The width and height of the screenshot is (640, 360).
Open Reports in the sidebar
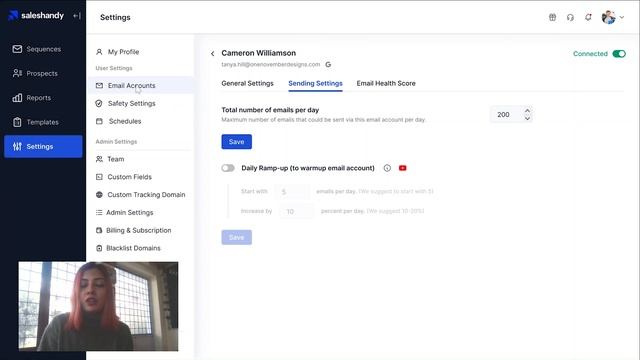(43, 98)
